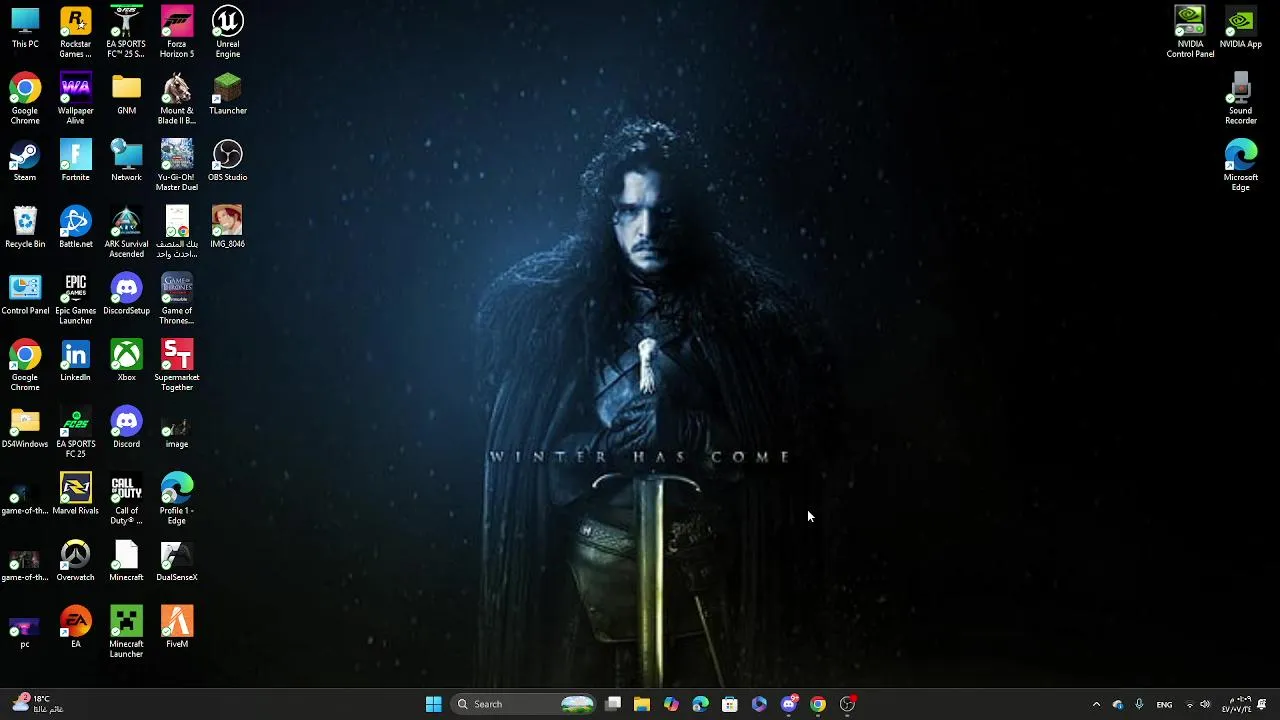This screenshot has width=1280, height=720.
Task: Select the Microsoft Edge desktop icon
Action: [x=1241, y=166]
